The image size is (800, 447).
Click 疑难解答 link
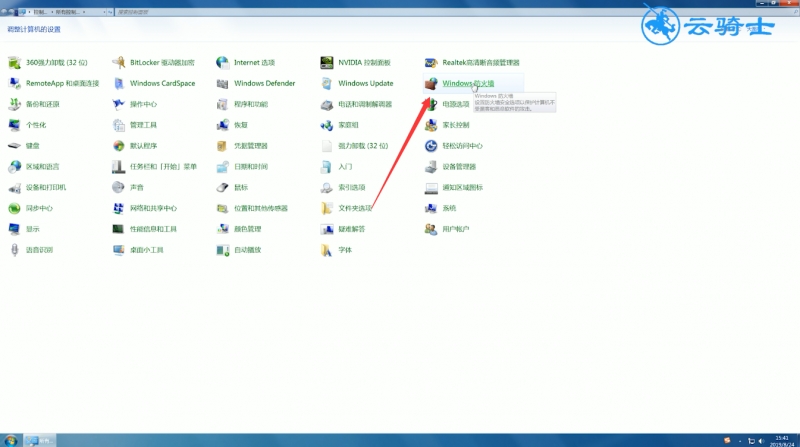(x=352, y=229)
